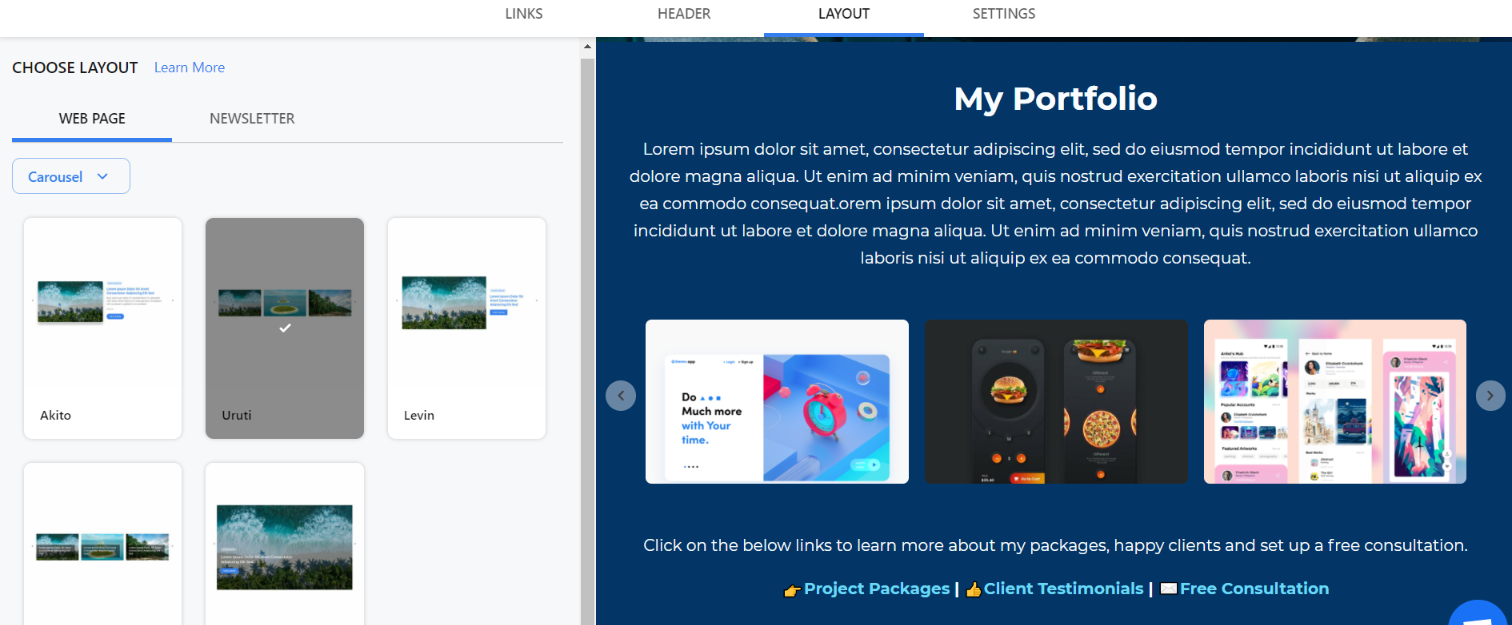The height and width of the screenshot is (625, 1512).
Task: Open the SETTINGS tab
Action: coord(1004,14)
